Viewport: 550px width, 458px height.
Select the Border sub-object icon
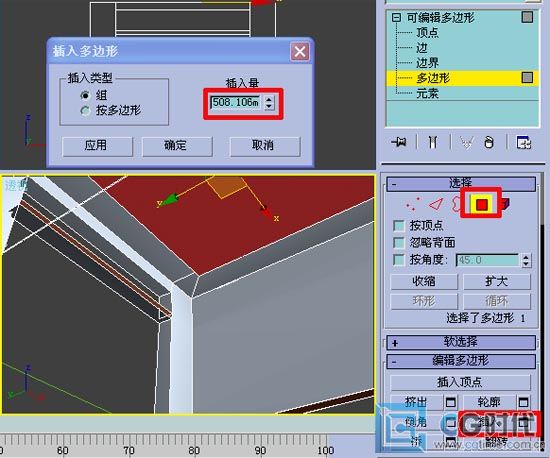456,204
